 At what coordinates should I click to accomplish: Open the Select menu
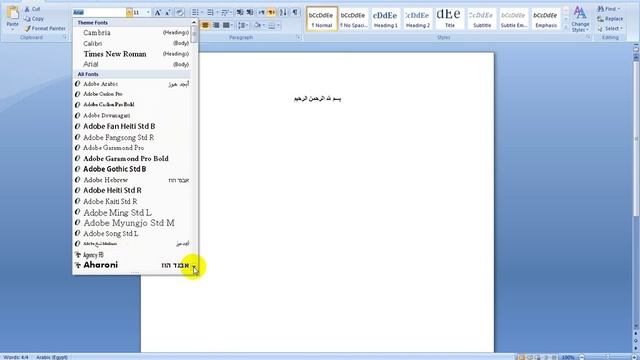[x=610, y=29]
